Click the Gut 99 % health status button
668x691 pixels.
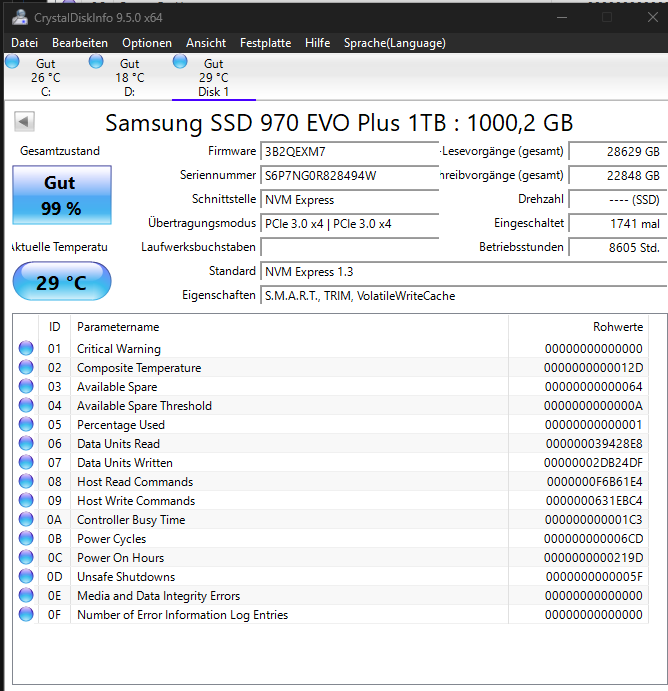click(62, 195)
